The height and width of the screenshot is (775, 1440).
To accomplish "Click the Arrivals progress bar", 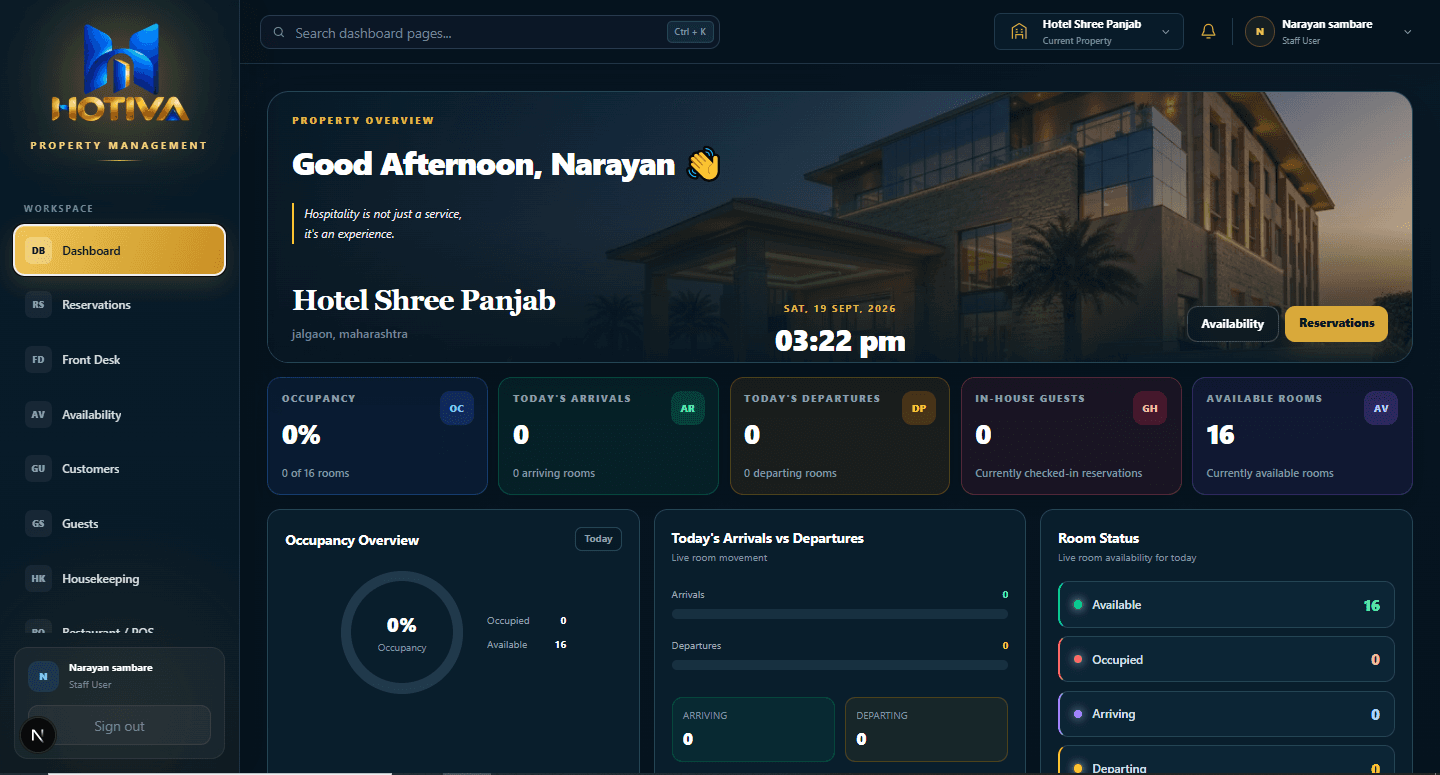I will tap(840, 614).
